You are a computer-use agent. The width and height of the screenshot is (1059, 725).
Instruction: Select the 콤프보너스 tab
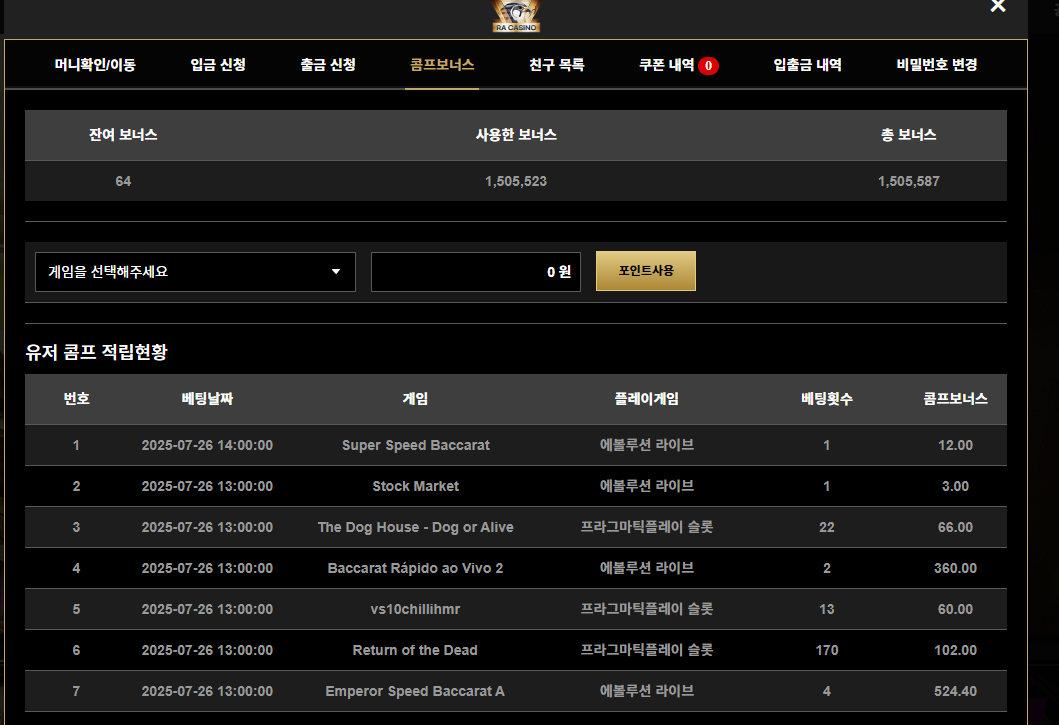click(x=442, y=65)
